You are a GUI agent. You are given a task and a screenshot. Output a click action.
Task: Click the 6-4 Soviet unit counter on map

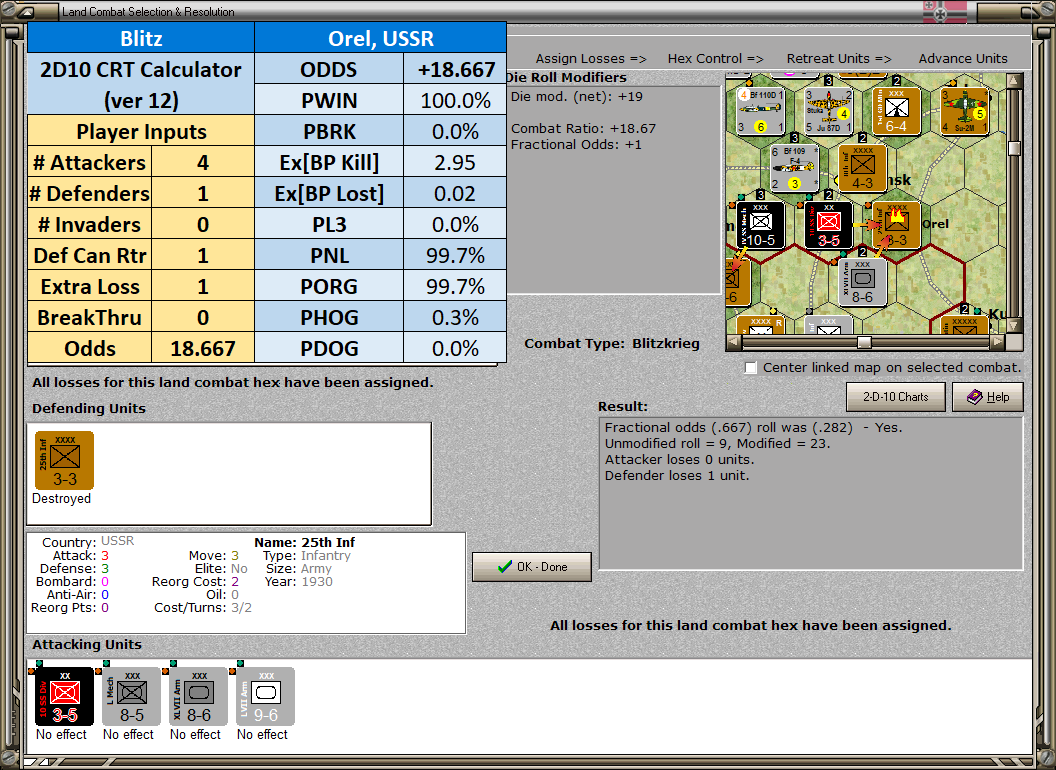pos(896,111)
